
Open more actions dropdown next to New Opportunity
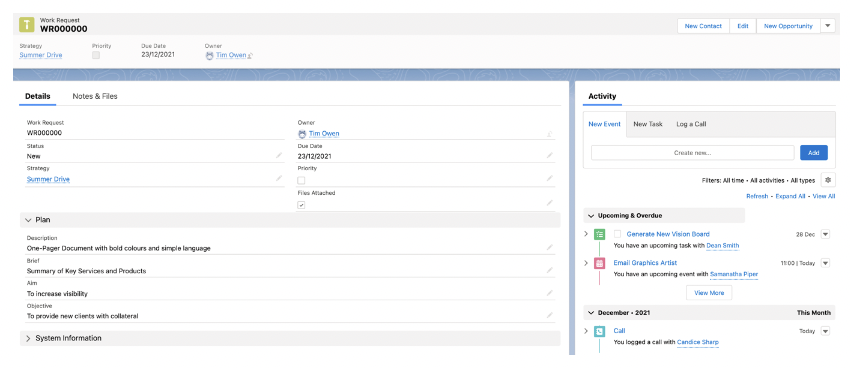coord(828,25)
